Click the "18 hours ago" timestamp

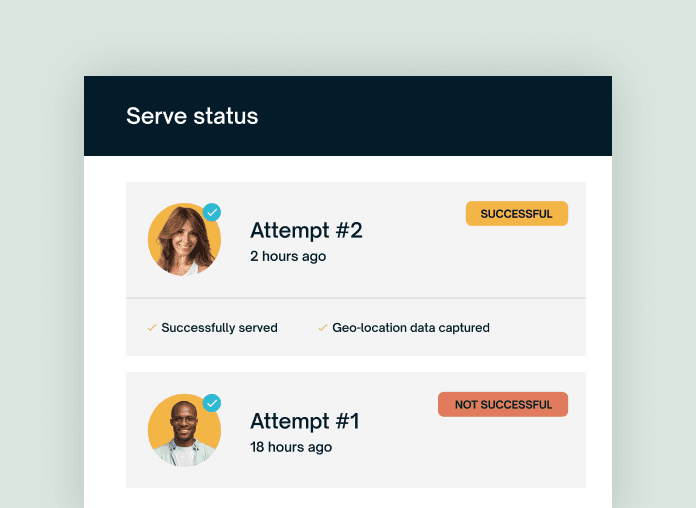pos(291,447)
